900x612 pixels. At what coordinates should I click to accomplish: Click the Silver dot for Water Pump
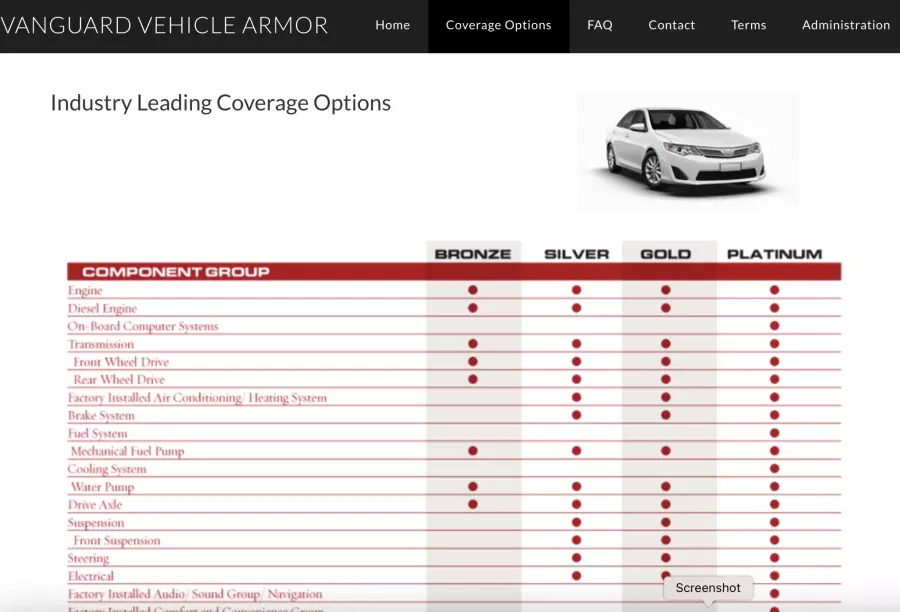576,486
